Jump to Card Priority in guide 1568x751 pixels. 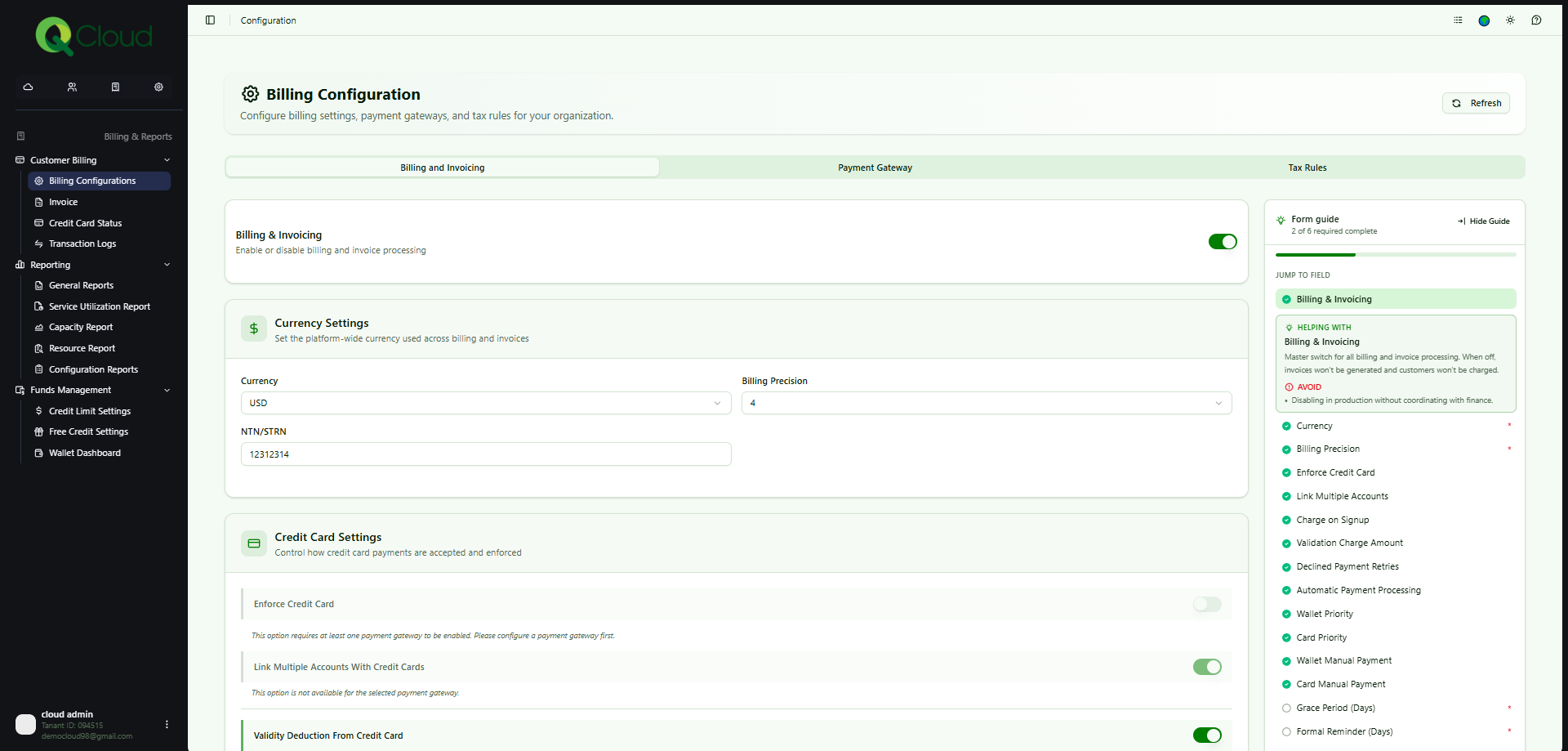[1396, 637]
